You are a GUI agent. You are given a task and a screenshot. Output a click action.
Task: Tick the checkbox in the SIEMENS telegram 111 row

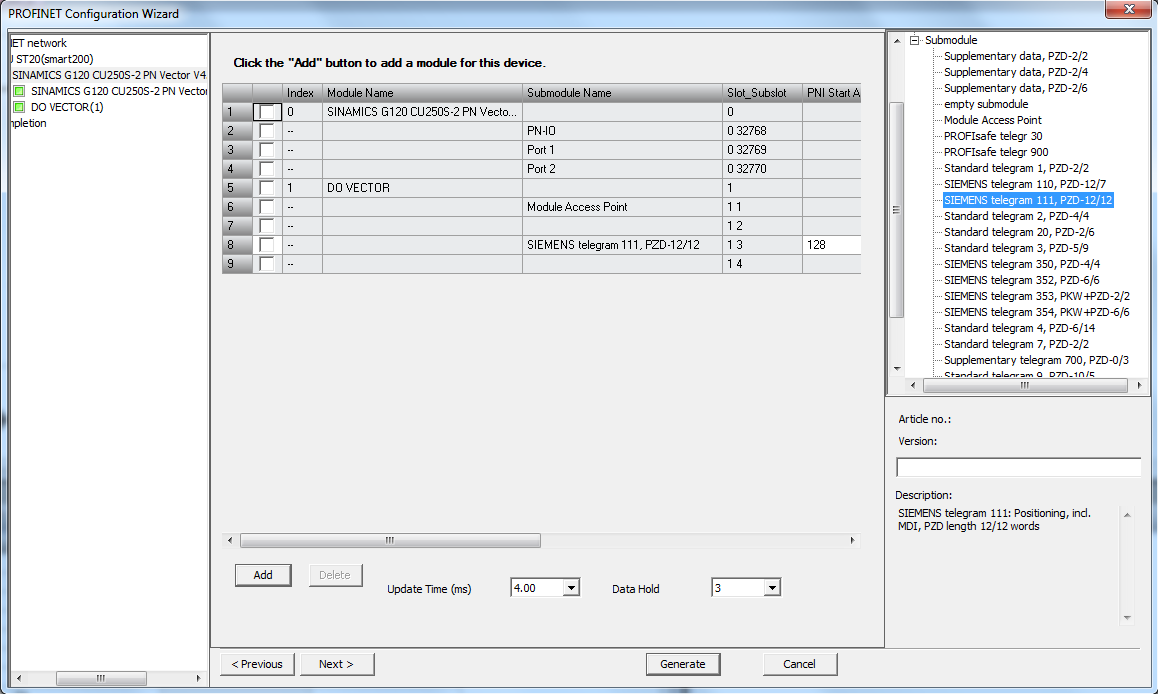[x=267, y=244]
